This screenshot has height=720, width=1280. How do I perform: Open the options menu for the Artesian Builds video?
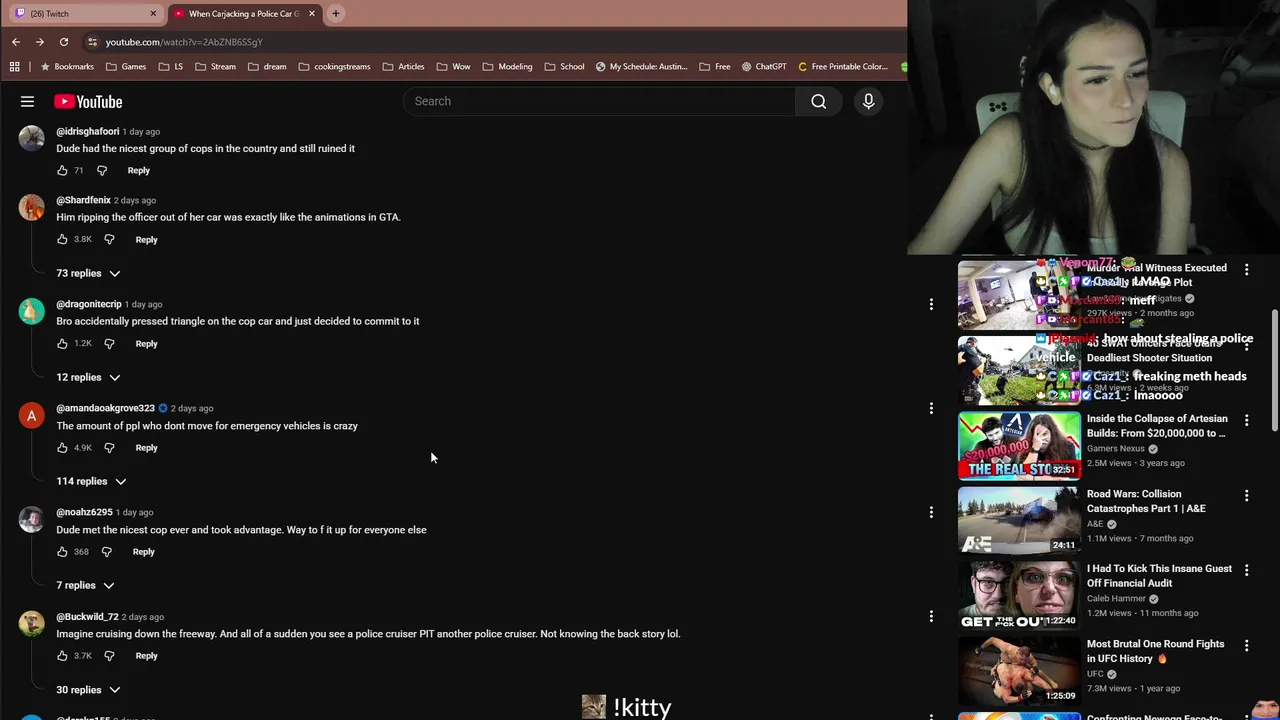(1246, 420)
